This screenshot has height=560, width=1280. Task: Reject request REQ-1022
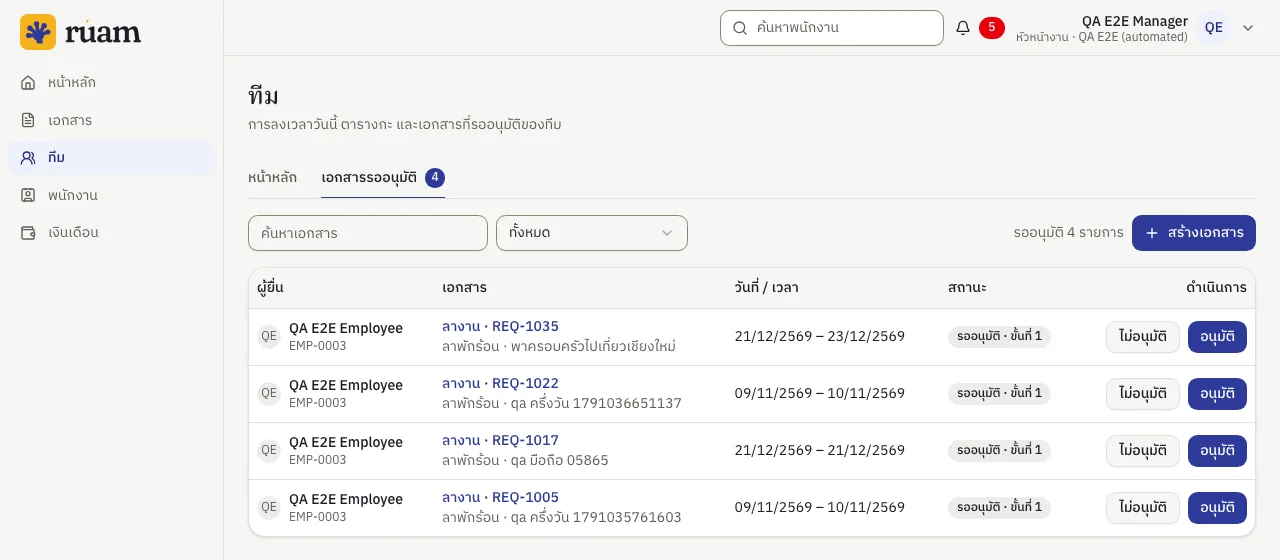tap(1143, 394)
